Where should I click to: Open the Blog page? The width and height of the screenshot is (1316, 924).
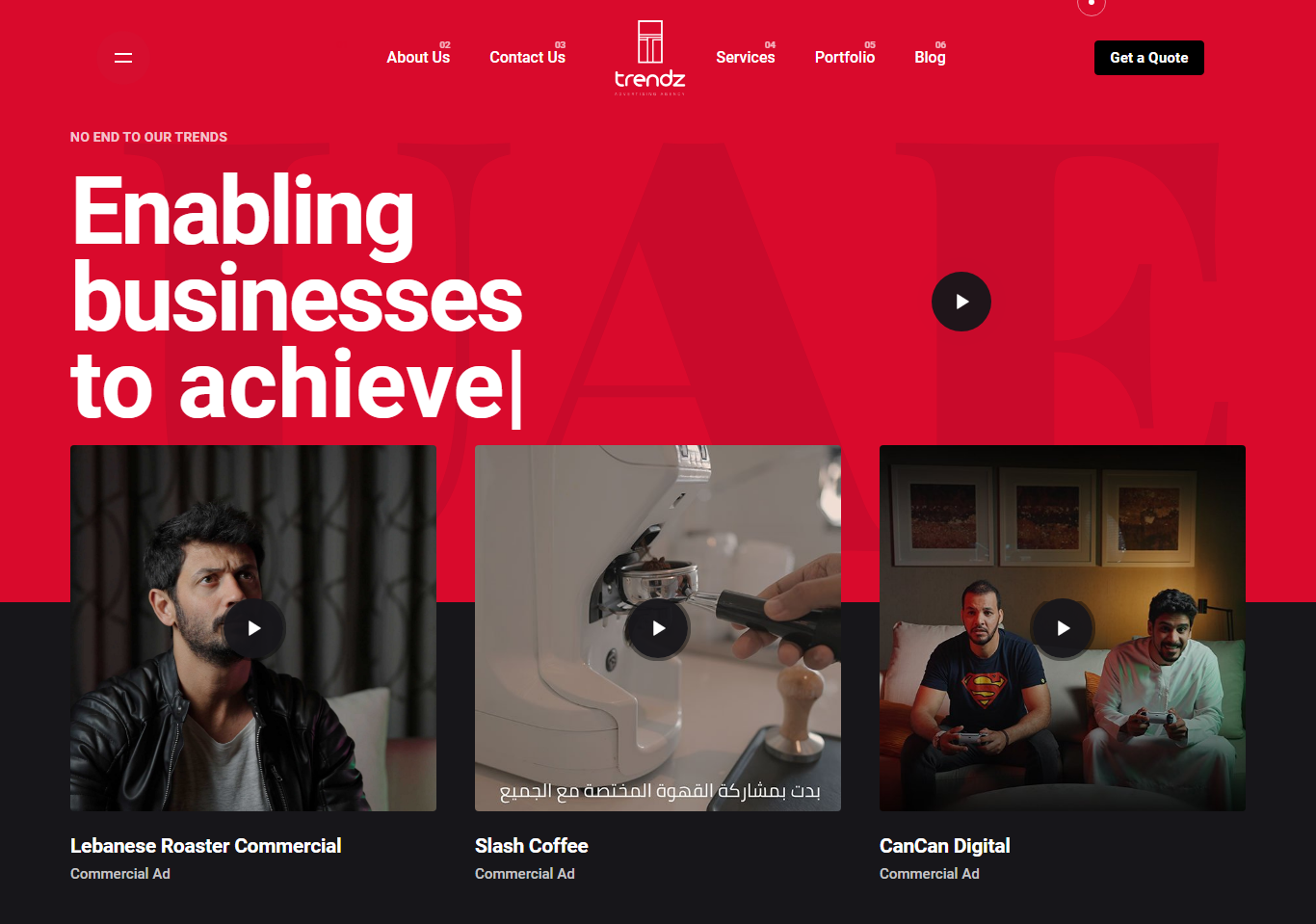coord(930,57)
